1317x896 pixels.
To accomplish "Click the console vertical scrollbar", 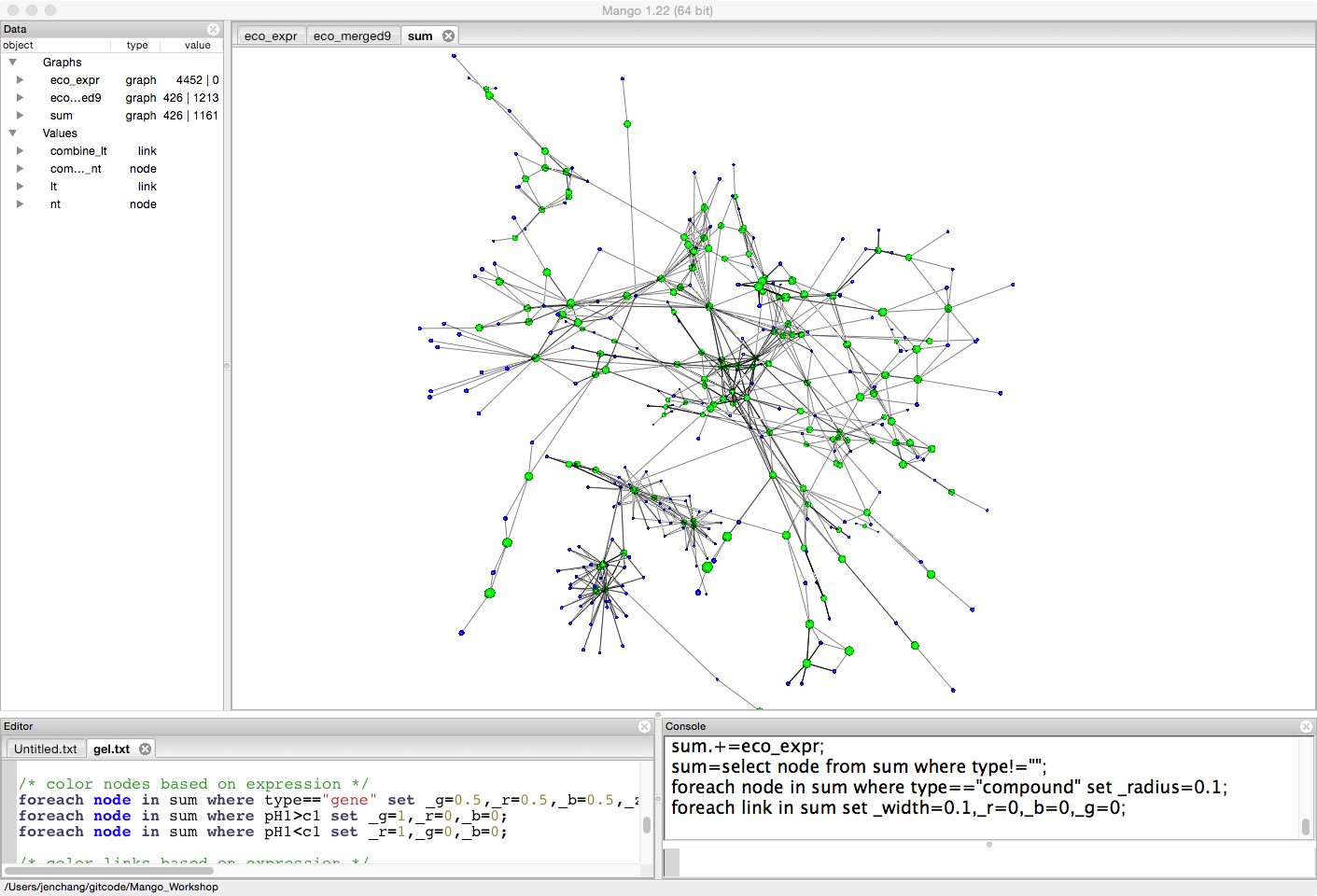I will (1305, 826).
